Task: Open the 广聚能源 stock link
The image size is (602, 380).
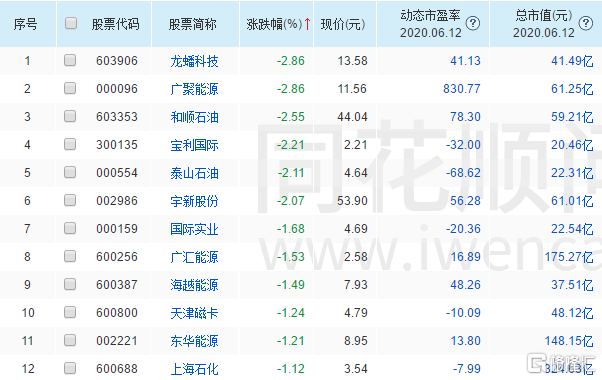Action: pos(194,89)
